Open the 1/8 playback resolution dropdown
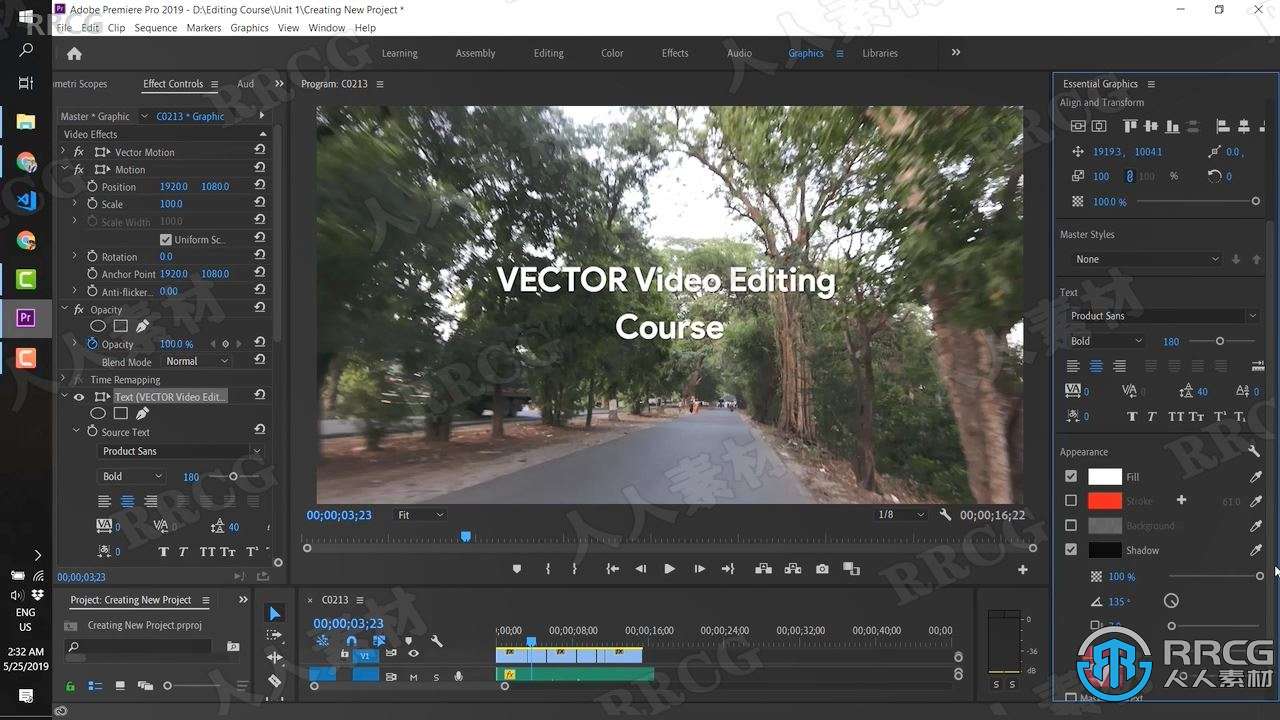Viewport: 1280px width, 720px height. click(x=900, y=515)
